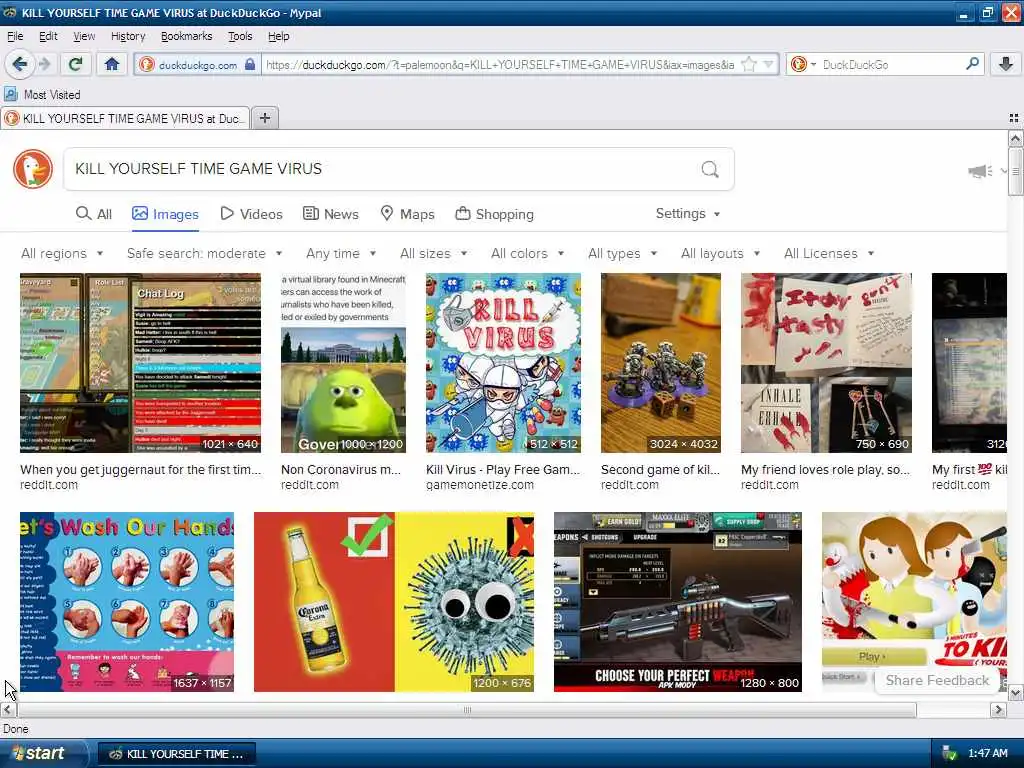Open the URL history dropdown arrow
The width and height of the screenshot is (1024, 768).
[769, 65]
